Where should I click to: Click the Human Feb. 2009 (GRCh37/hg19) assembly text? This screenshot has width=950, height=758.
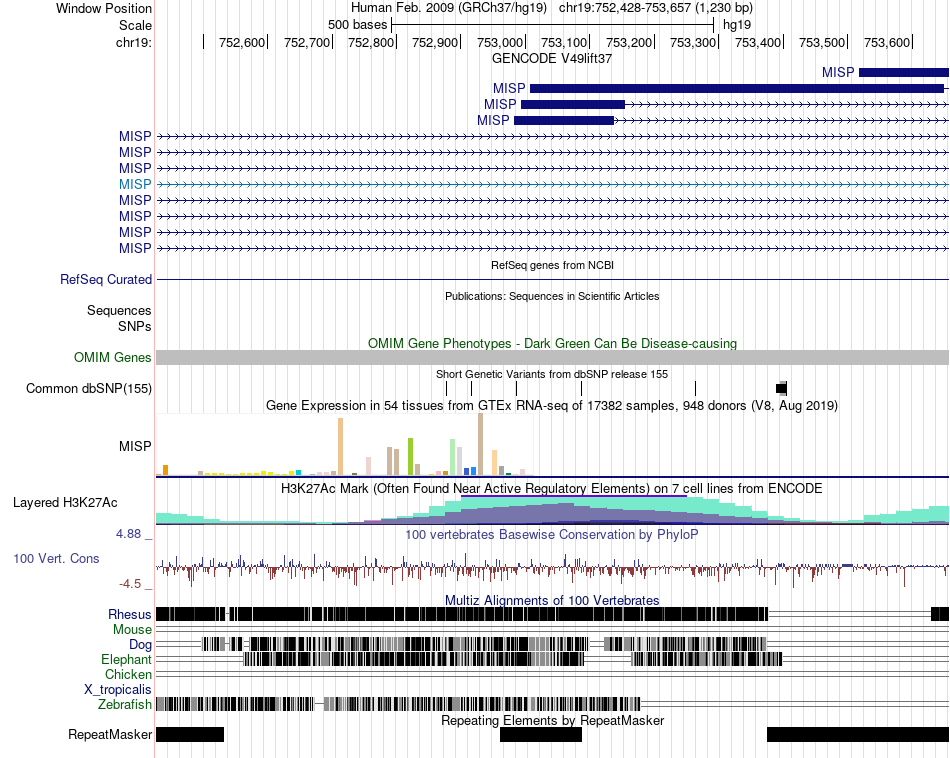pyautogui.click(x=448, y=8)
